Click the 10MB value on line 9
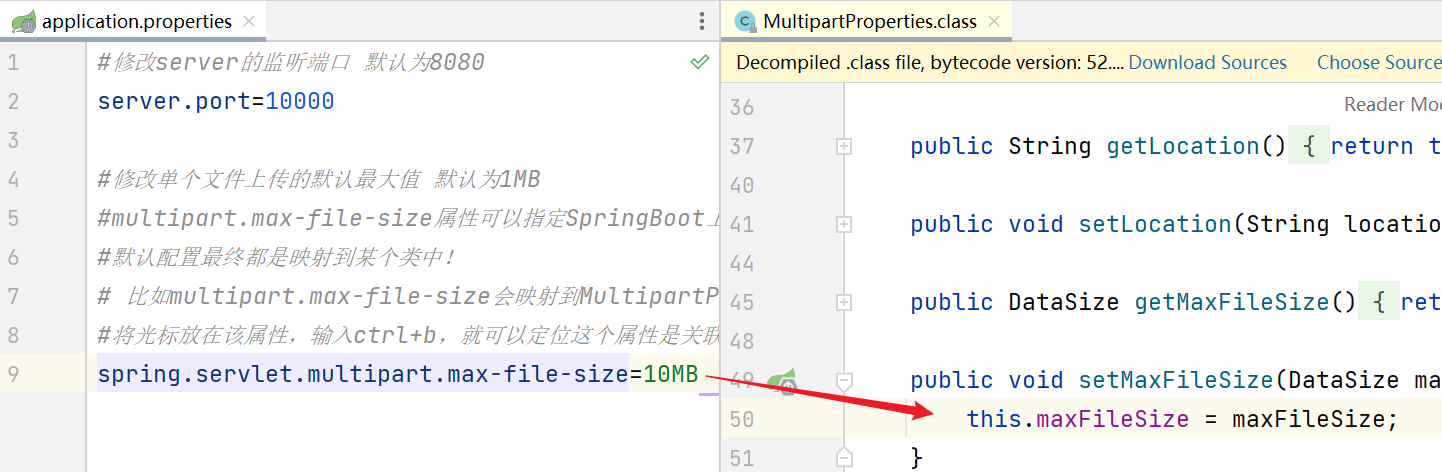 tap(670, 375)
